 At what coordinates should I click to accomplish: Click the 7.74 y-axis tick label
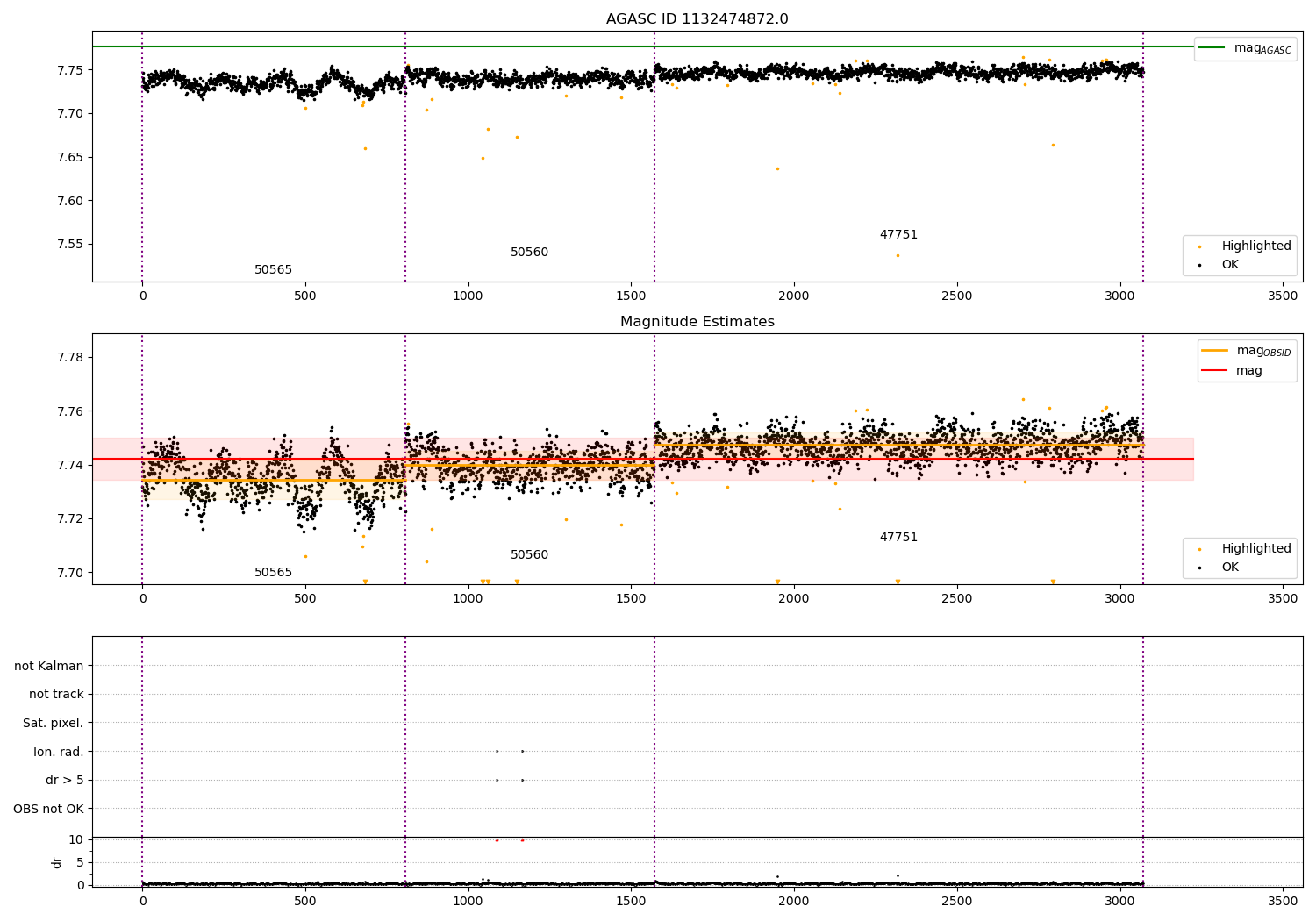pos(70,465)
